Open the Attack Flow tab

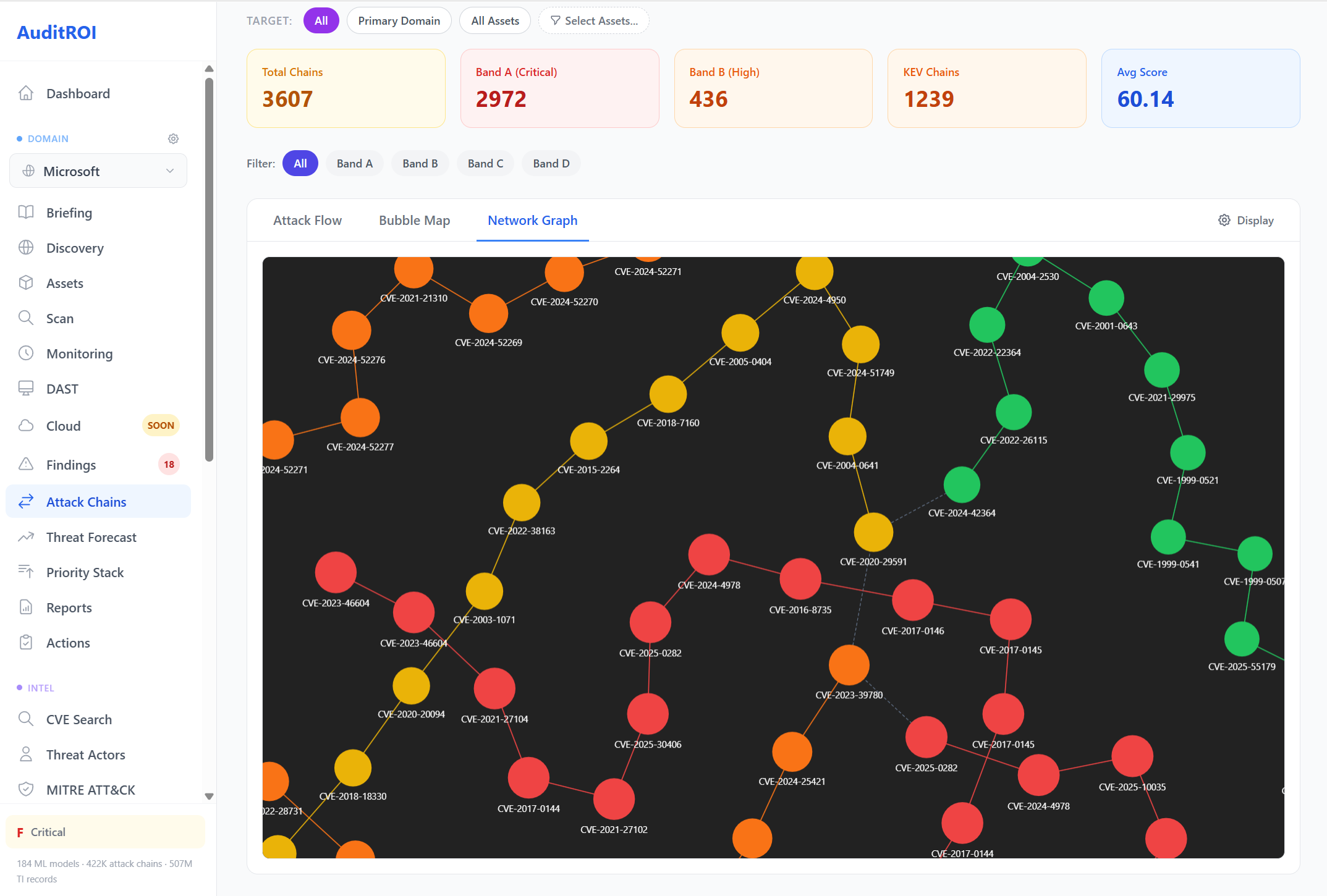[307, 220]
